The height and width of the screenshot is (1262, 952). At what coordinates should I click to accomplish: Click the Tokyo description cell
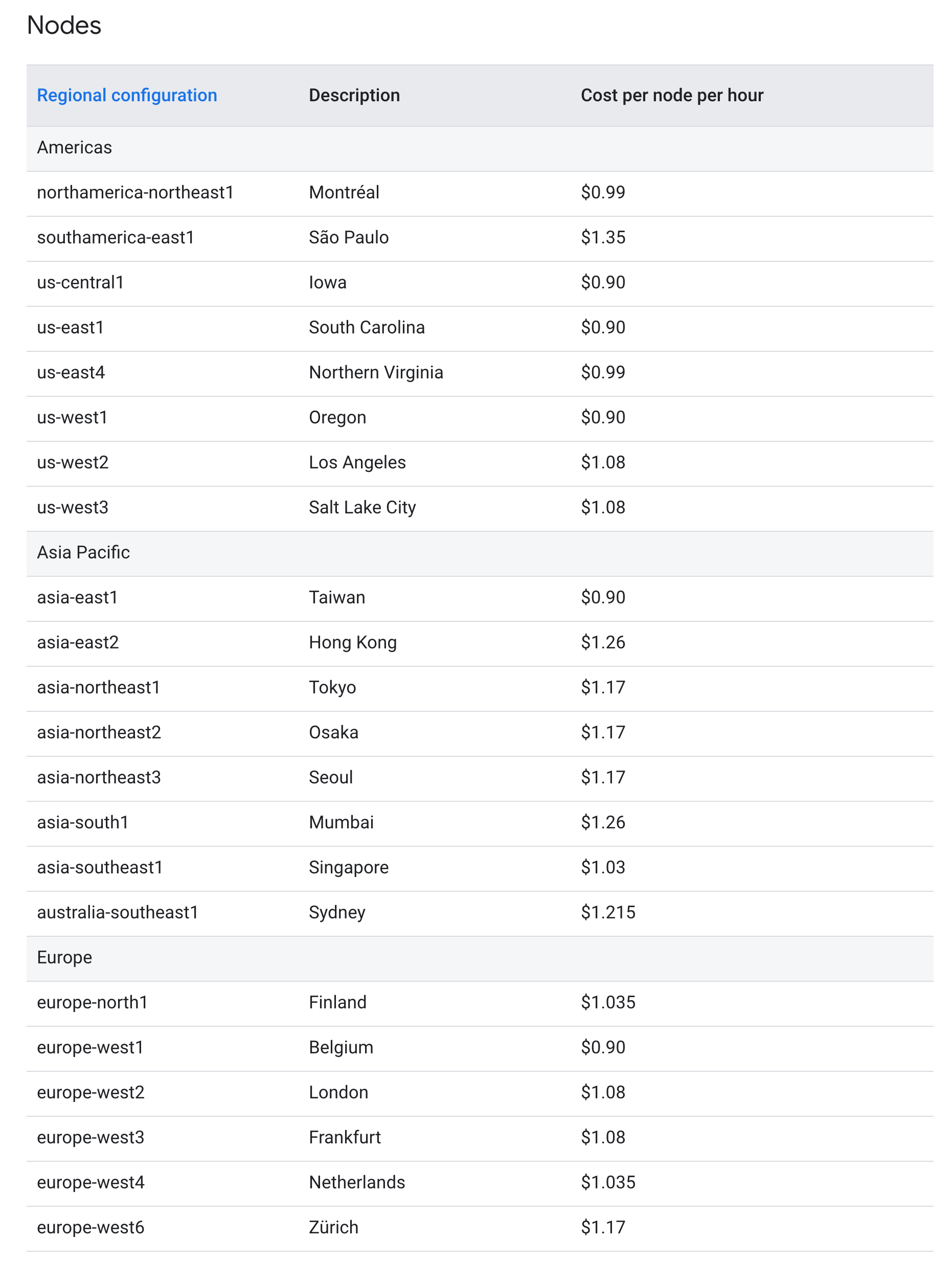(332, 688)
